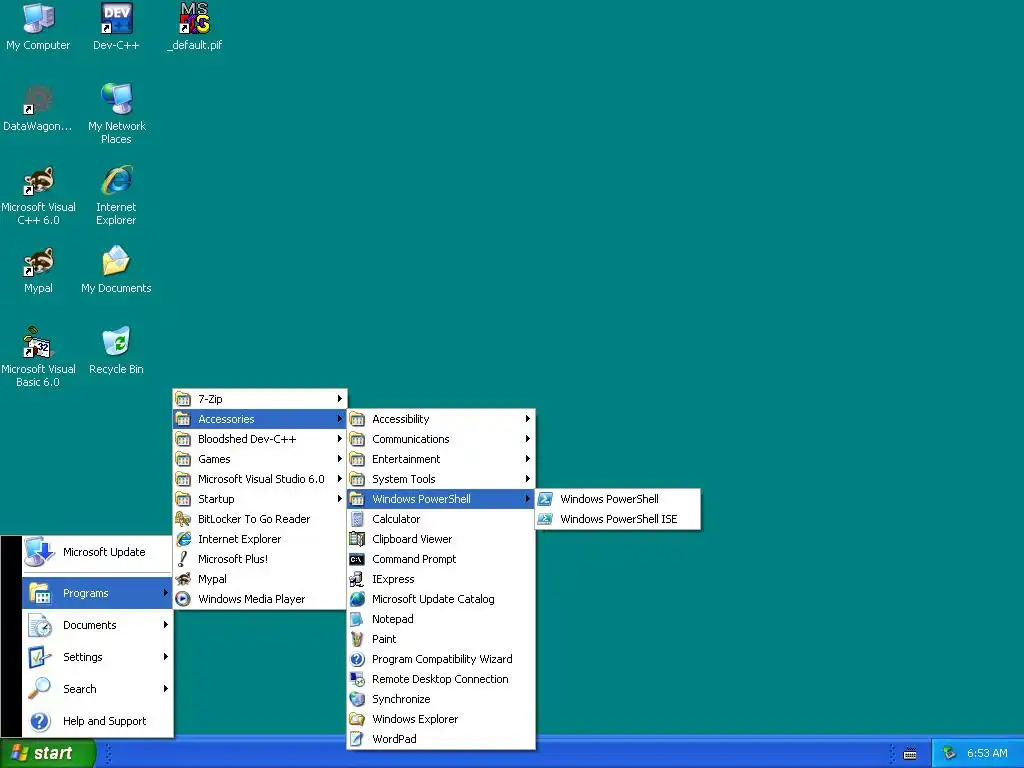Select My Network Places desktop icon
The width and height of the screenshot is (1024, 768).
[116, 114]
